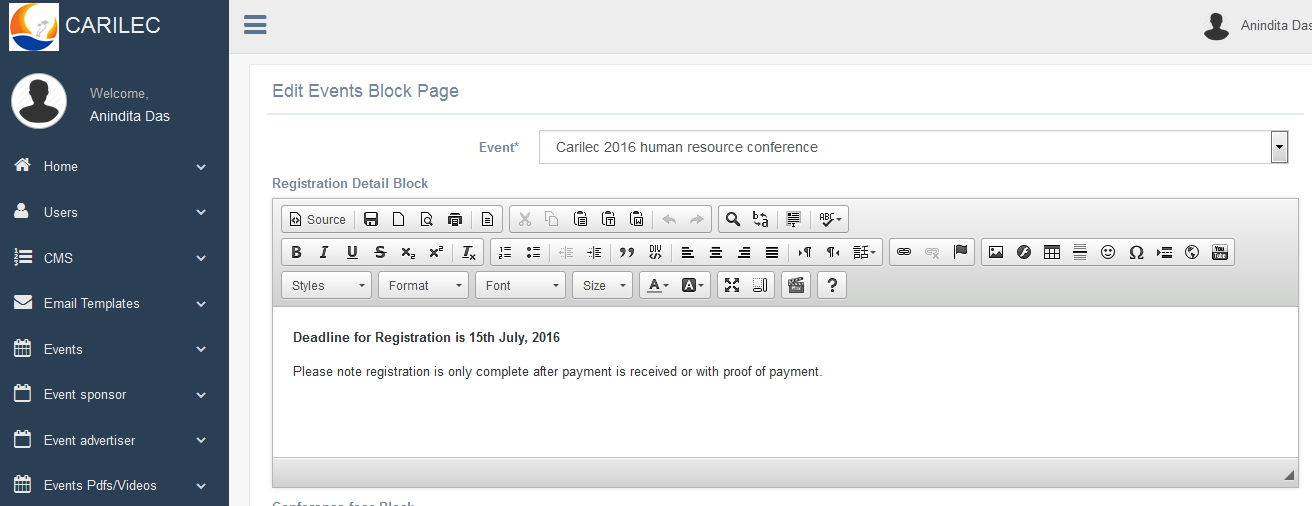
Task: Click the Source view button
Action: [x=317, y=219]
